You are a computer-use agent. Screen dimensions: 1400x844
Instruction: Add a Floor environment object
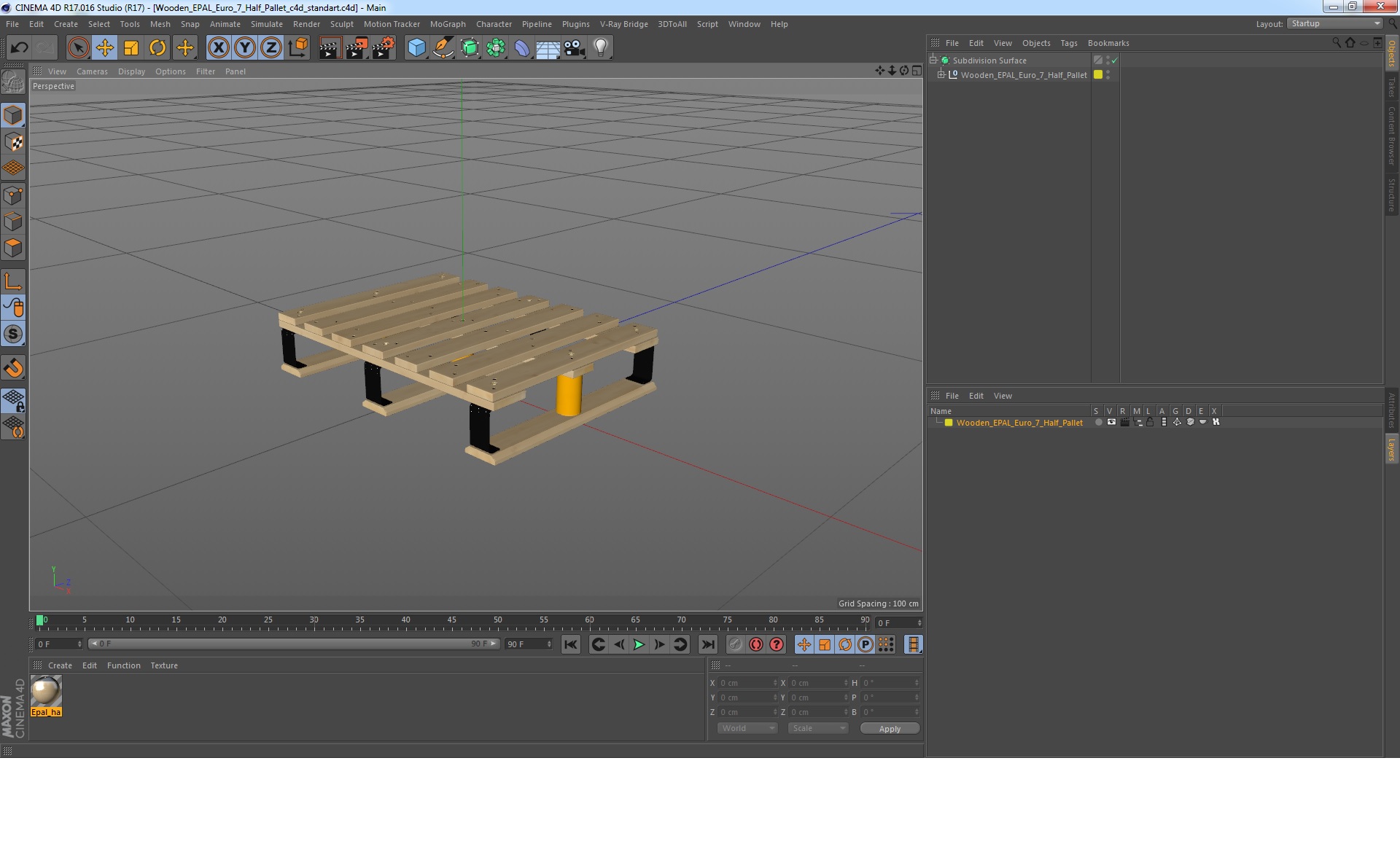pyautogui.click(x=548, y=48)
